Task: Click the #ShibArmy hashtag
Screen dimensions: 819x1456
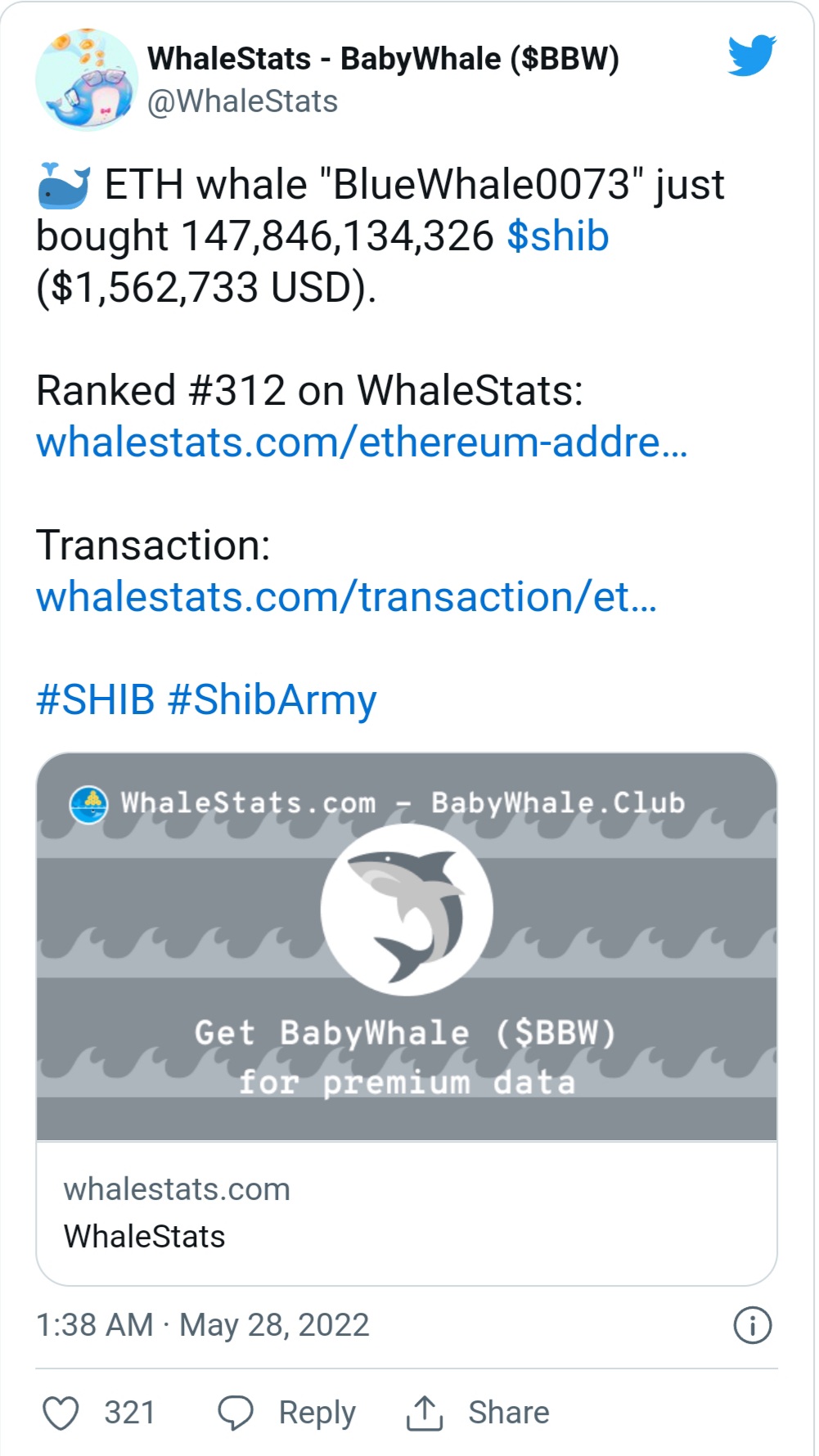Action: [x=272, y=700]
